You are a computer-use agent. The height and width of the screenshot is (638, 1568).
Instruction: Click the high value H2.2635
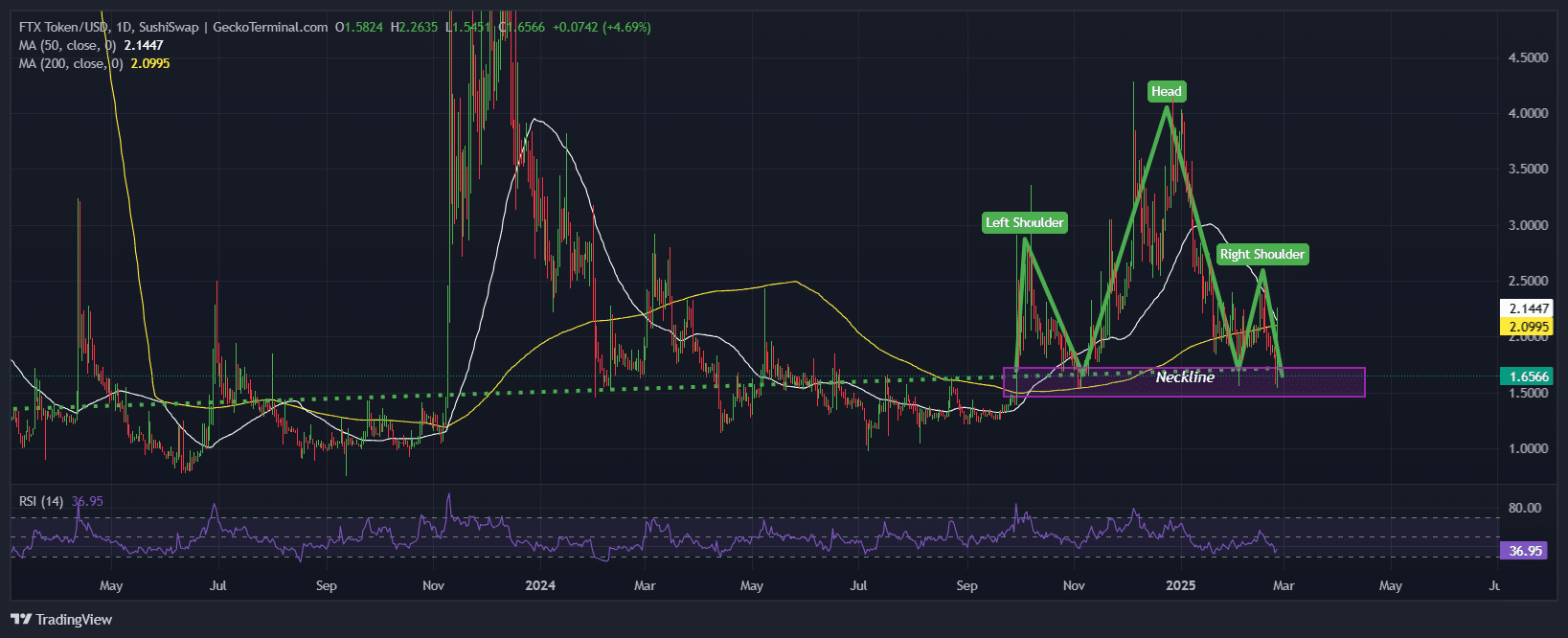(x=414, y=27)
